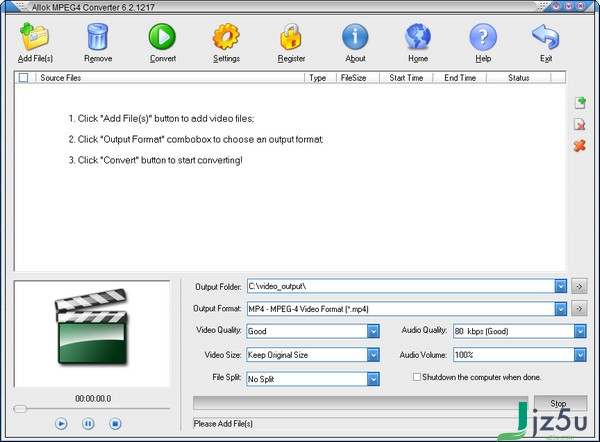Click the 00:00:00.0 time display
600x442 pixels.
93,399
